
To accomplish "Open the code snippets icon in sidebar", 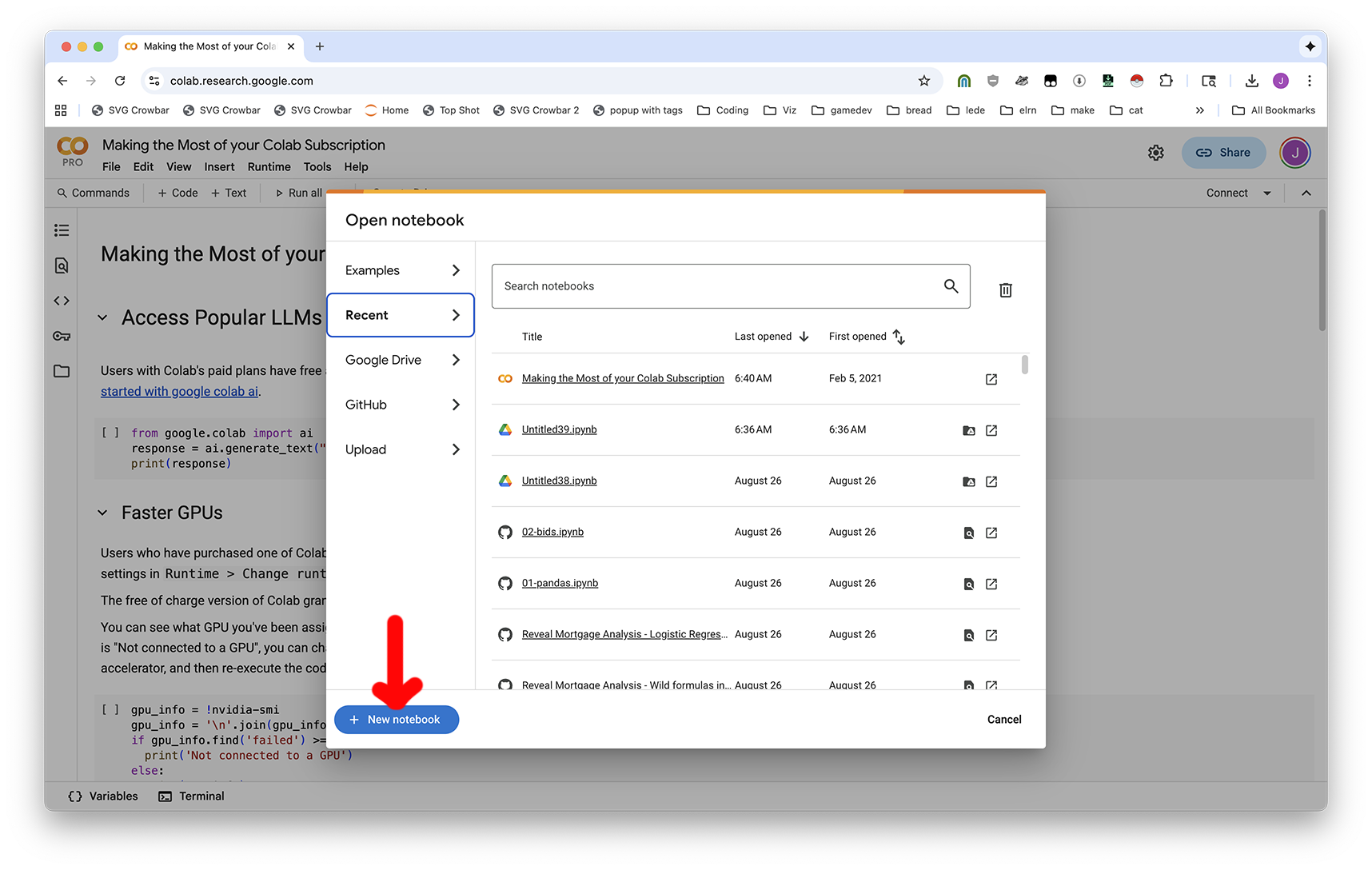I will [x=62, y=301].
